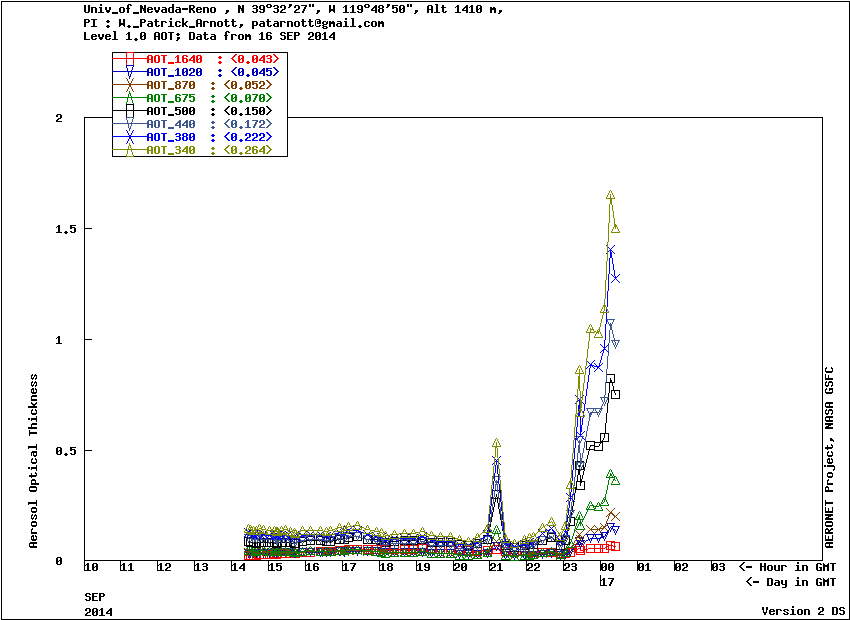Click the AOT_675 legend label
The width and height of the screenshot is (850, 620).
coord(171,98)
